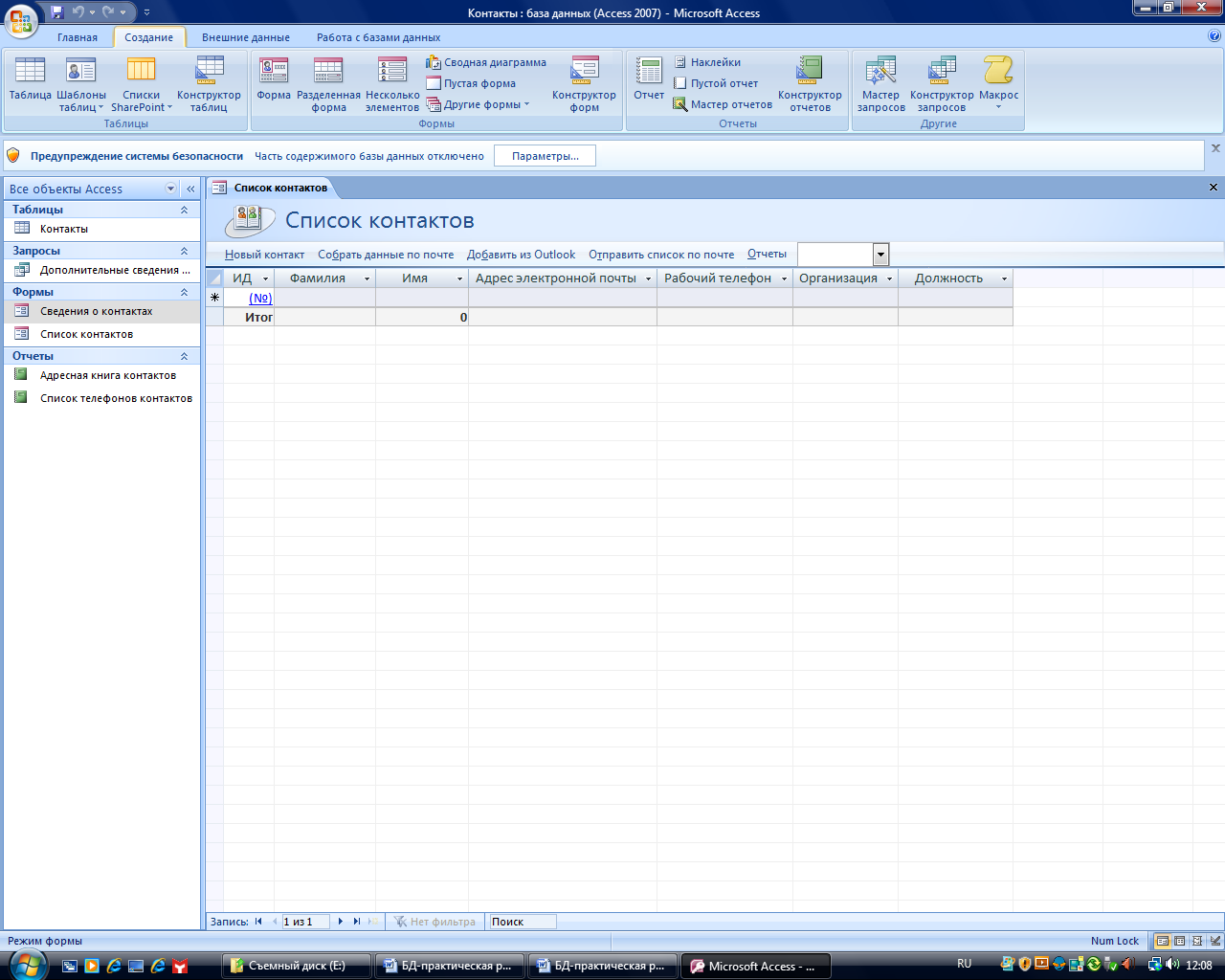Click Новый контакт link
1225x980 pixels.
264,255
